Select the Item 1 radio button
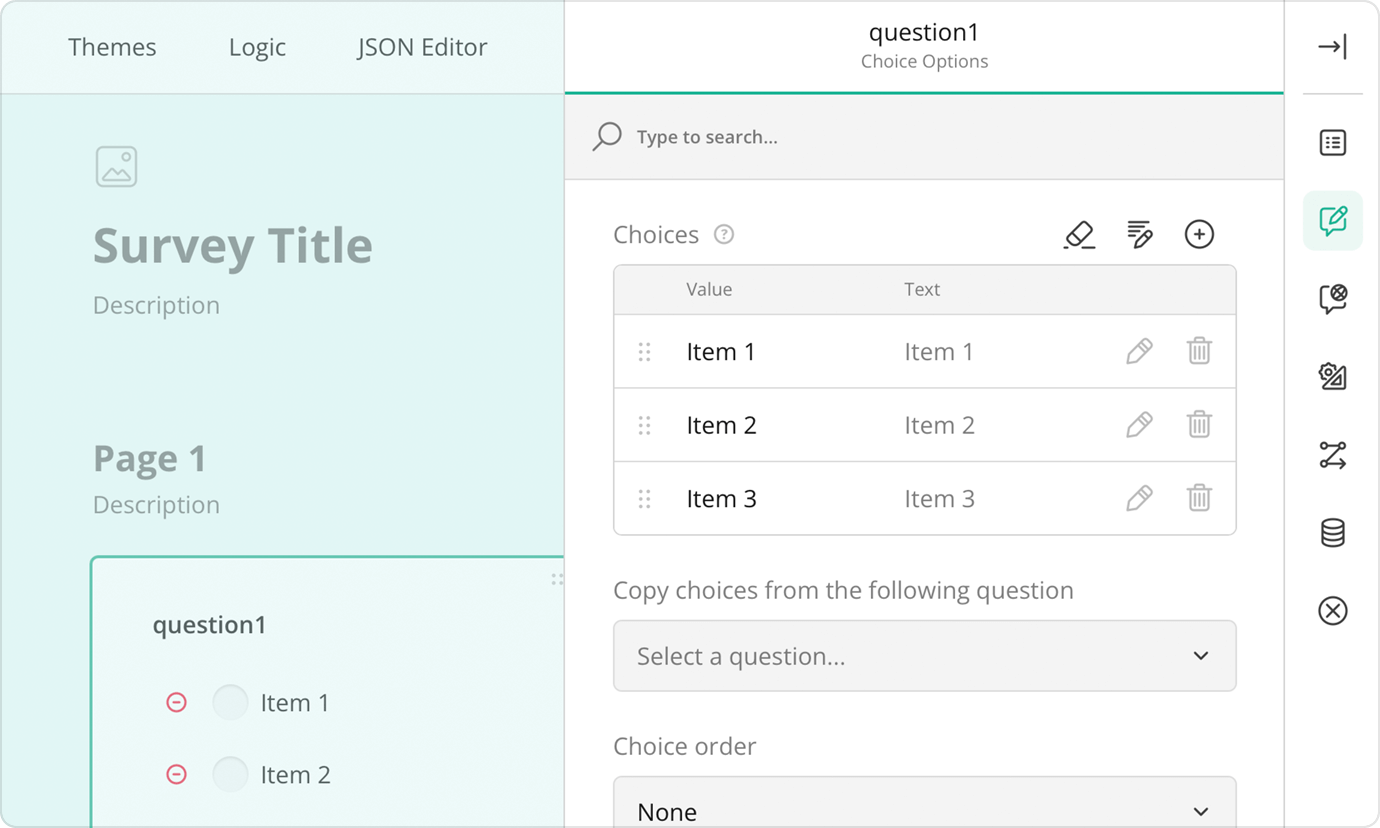1380x828 pixels. tap(230, 702)
